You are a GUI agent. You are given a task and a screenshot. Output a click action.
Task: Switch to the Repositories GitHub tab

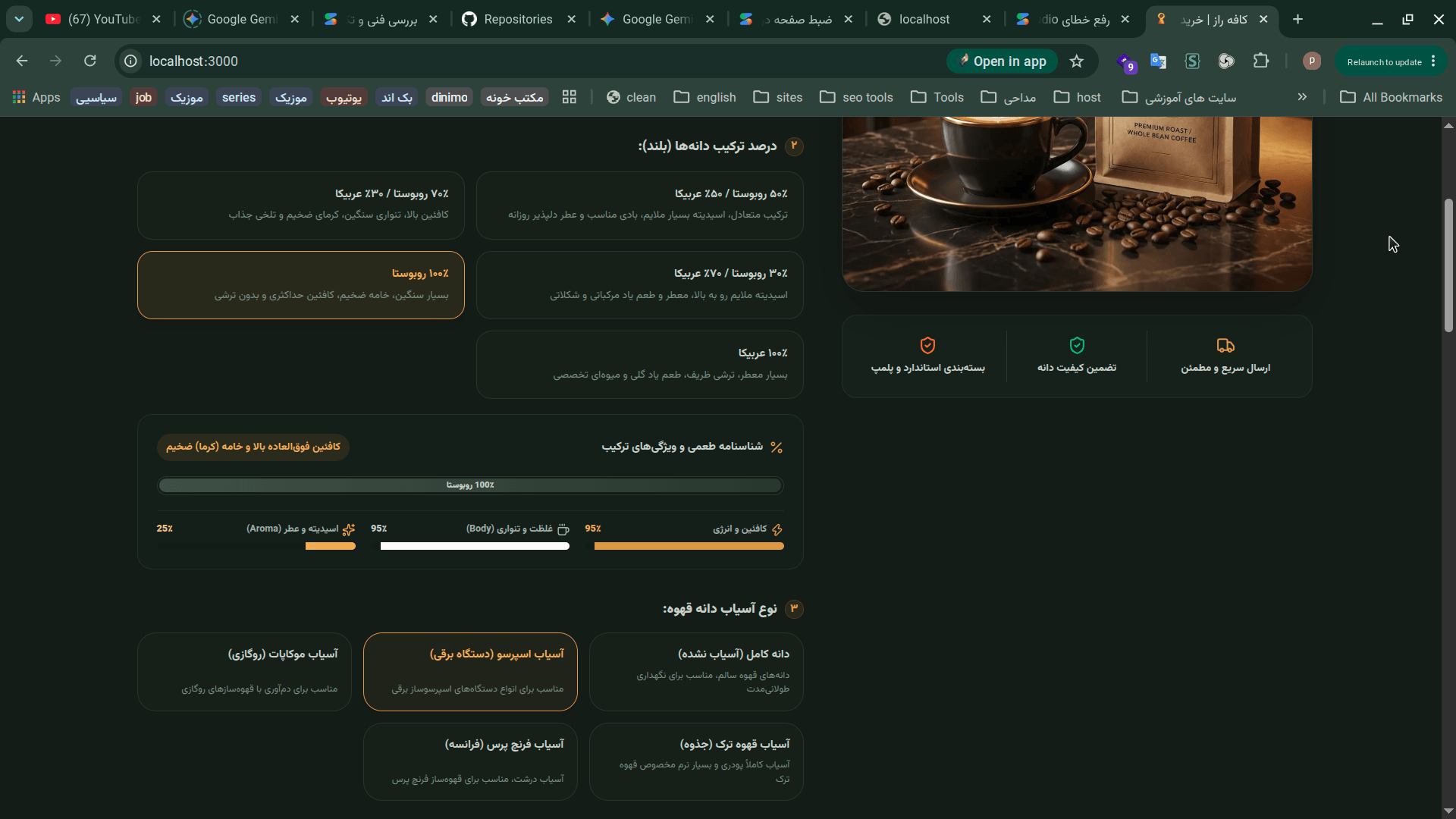pyautogui.click(x=519, y=20)
